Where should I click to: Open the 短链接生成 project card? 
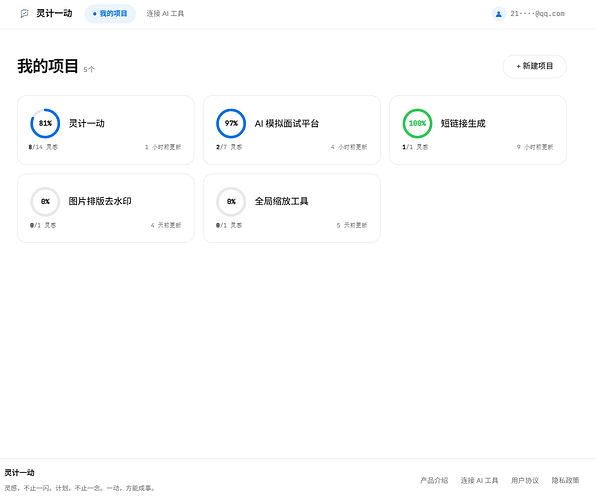click(478, 130)
